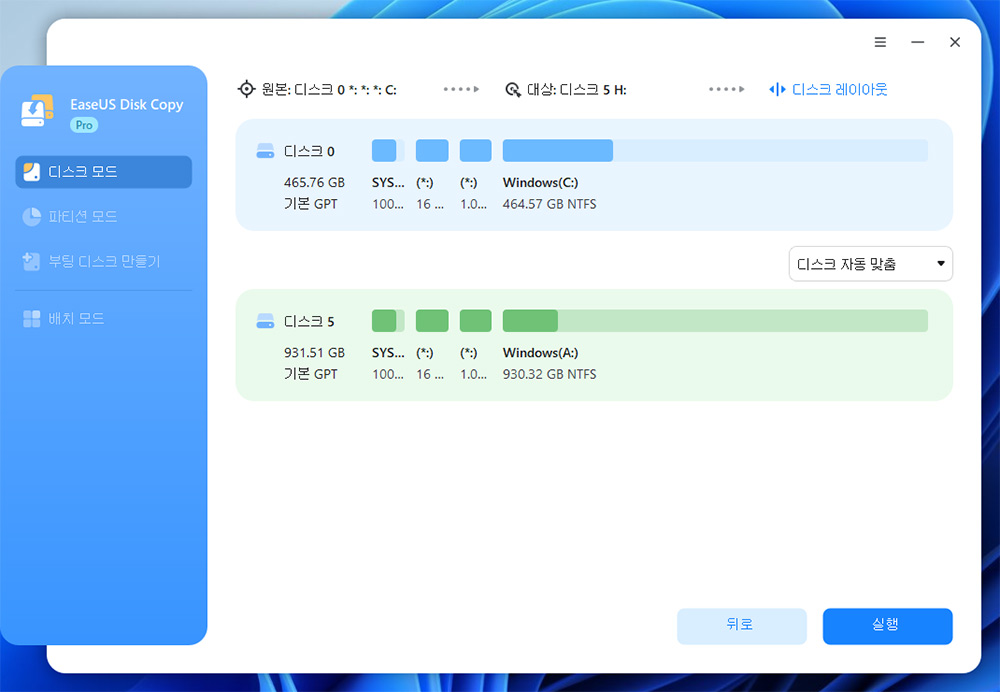Open the 디스크 레이아웃 step label

pos(839,89)
